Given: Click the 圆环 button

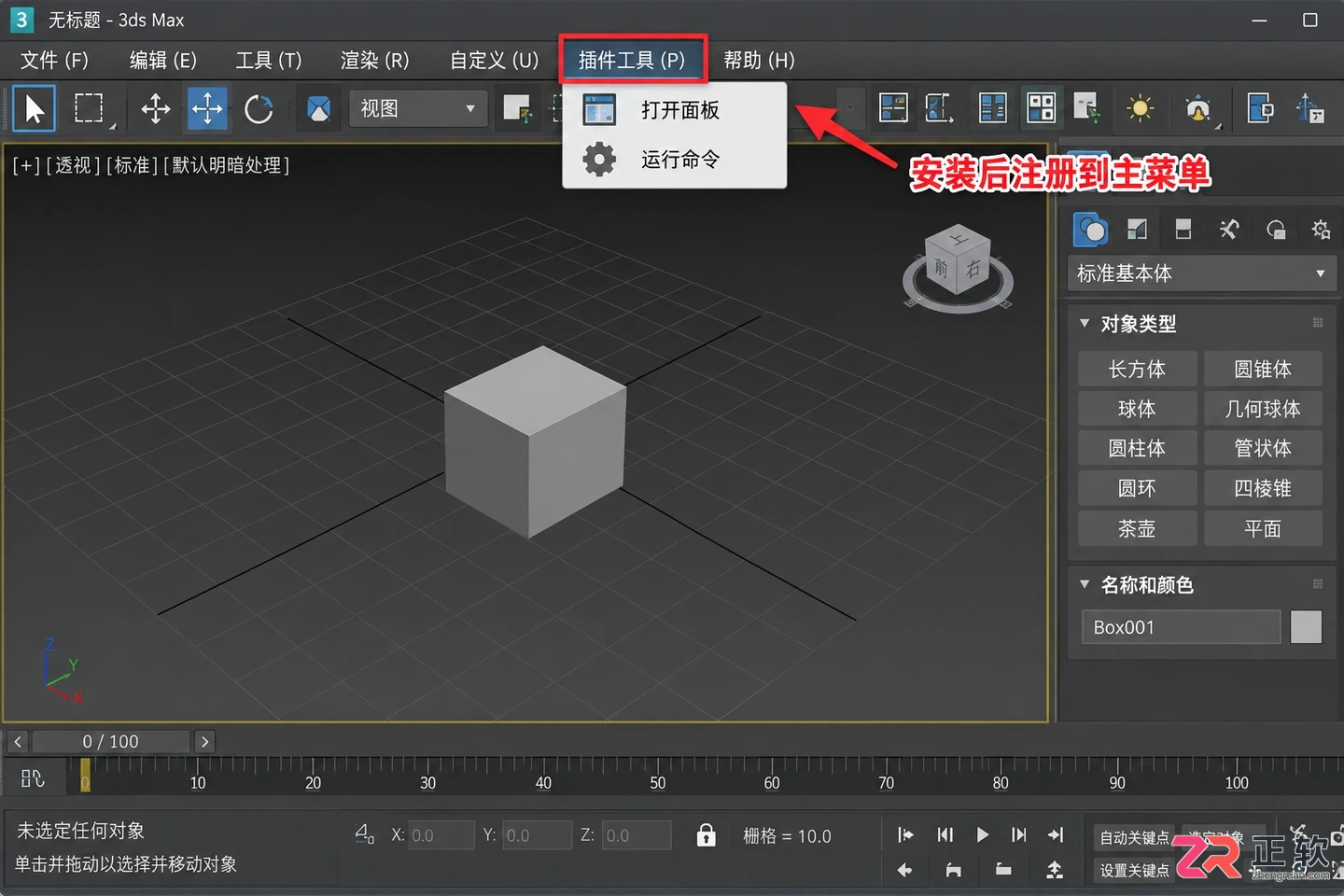Looking at the screenshot, I should (x=1137, y=489).
